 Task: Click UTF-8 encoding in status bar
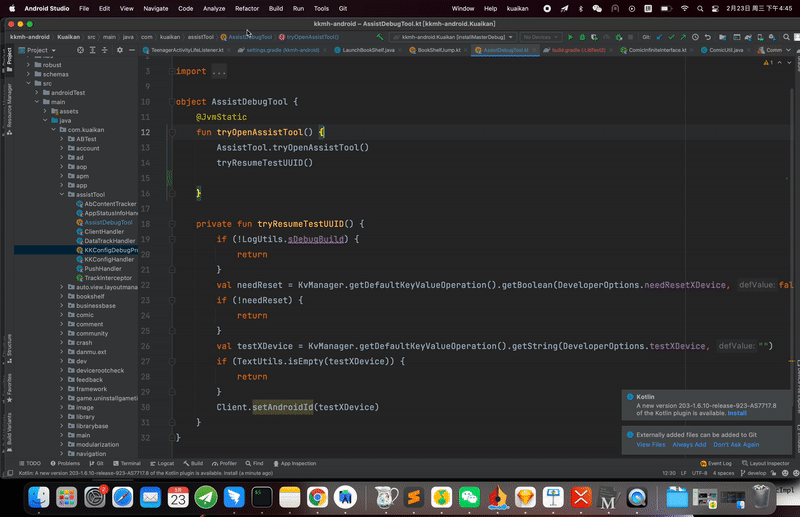[x=699, y=473]
